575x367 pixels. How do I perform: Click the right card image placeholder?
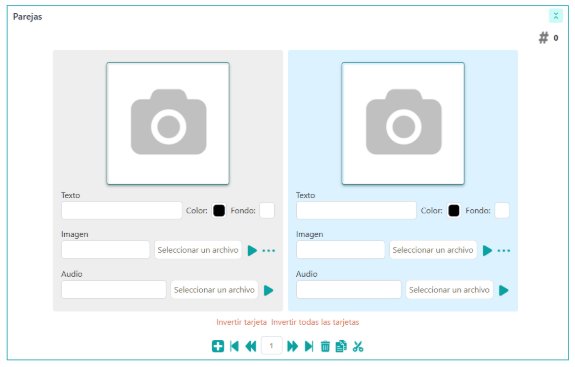[x=403, y=124]
